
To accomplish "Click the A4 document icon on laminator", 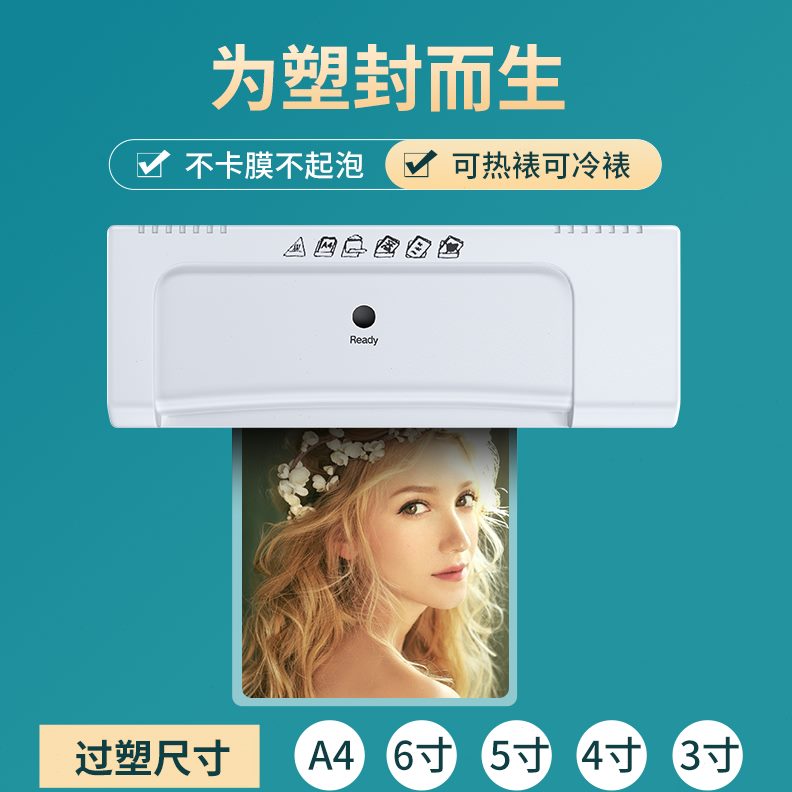I will click(325, 246).
